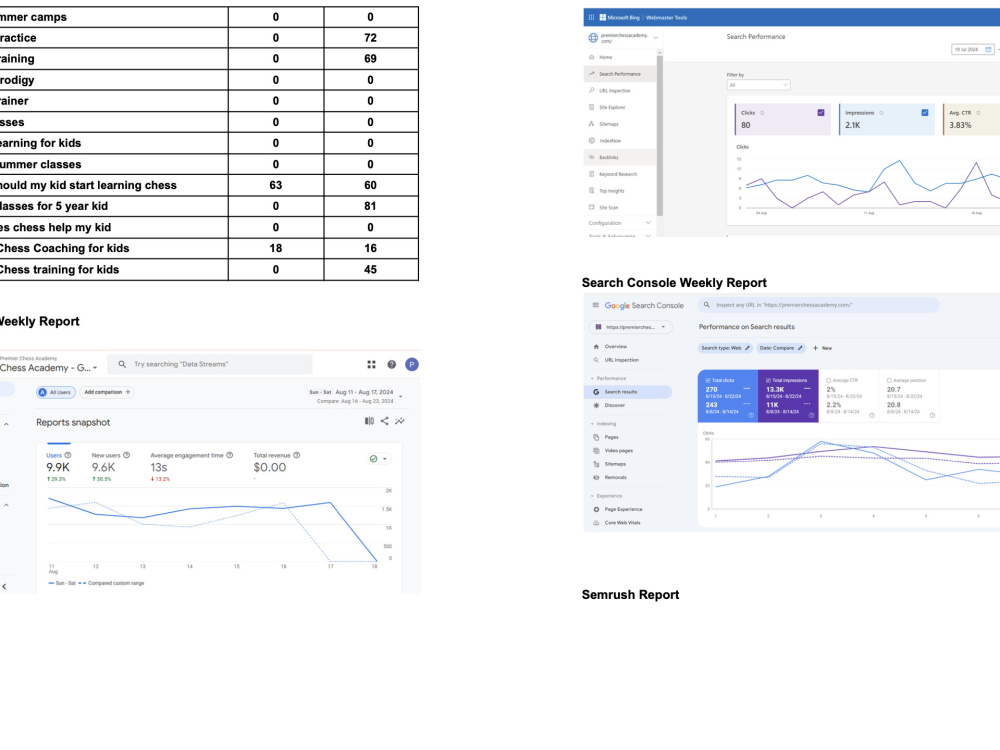The image size is (1000, 750).
Task: Click the Bing URL Inspection magnifier icon
Action: point(592,91)
